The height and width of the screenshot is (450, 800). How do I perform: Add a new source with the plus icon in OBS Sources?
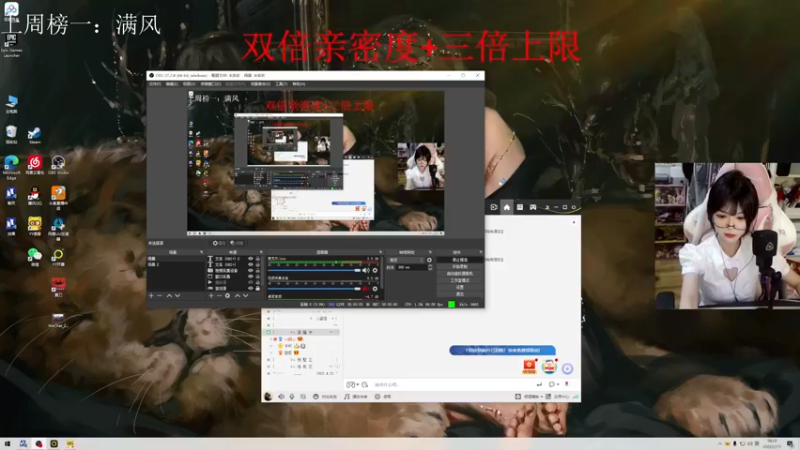pos(211,295)
